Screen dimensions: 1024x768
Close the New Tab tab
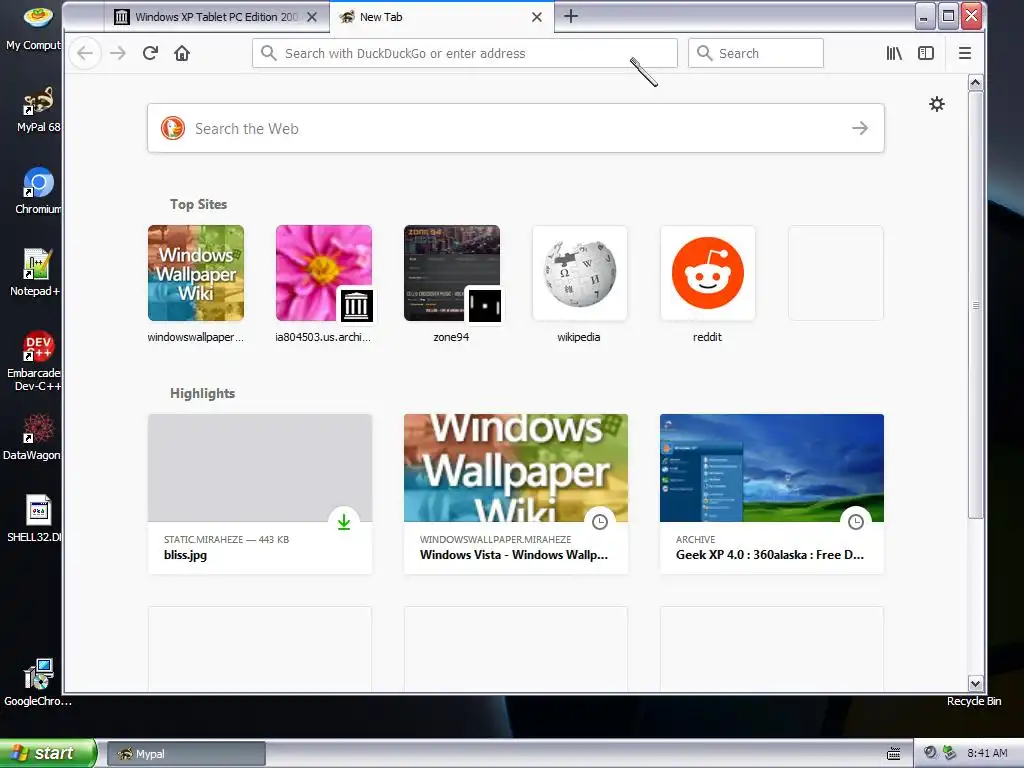point(537,17)
